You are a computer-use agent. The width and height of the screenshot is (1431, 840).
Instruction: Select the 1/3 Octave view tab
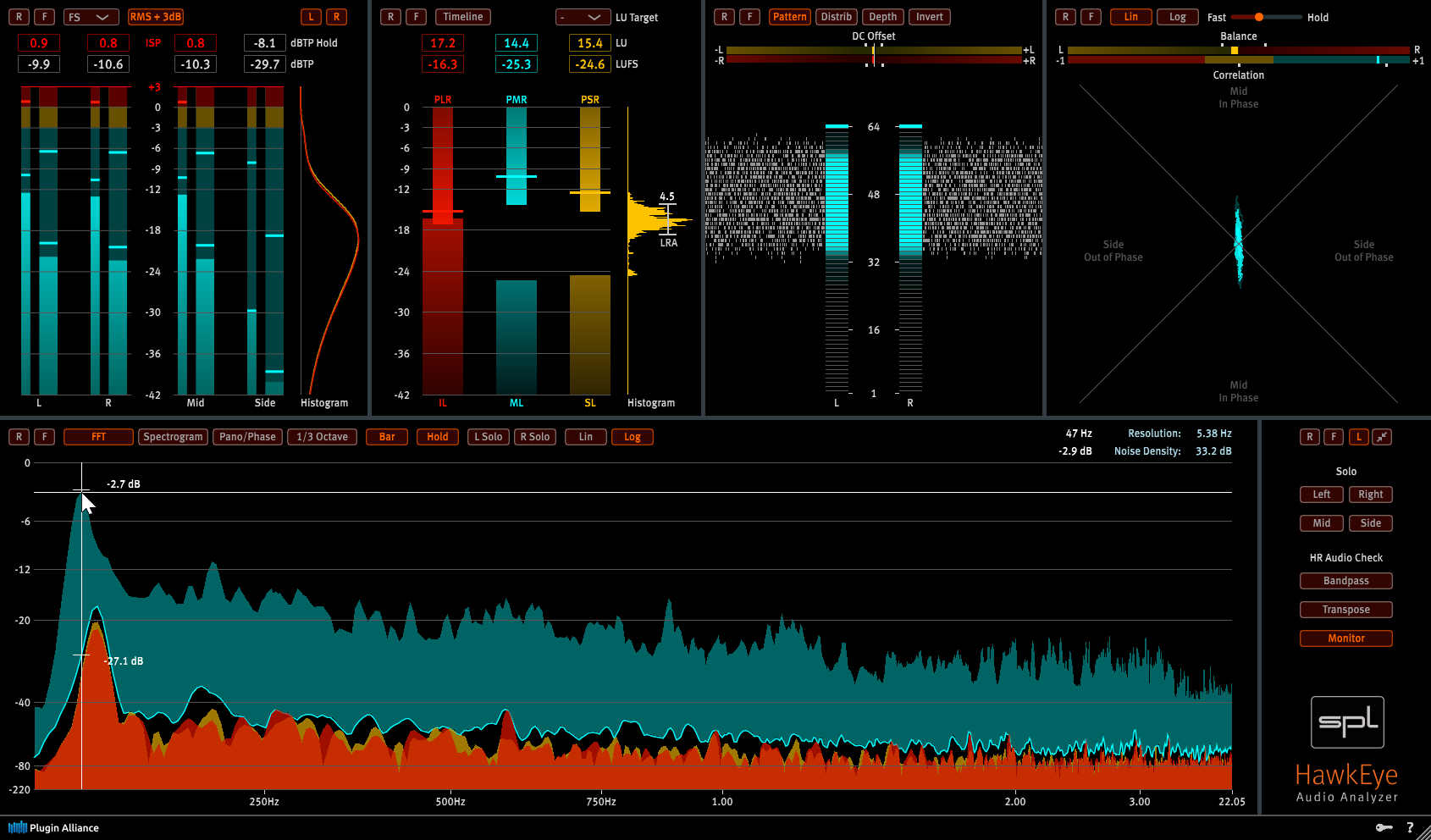click(x=322, y=437)
